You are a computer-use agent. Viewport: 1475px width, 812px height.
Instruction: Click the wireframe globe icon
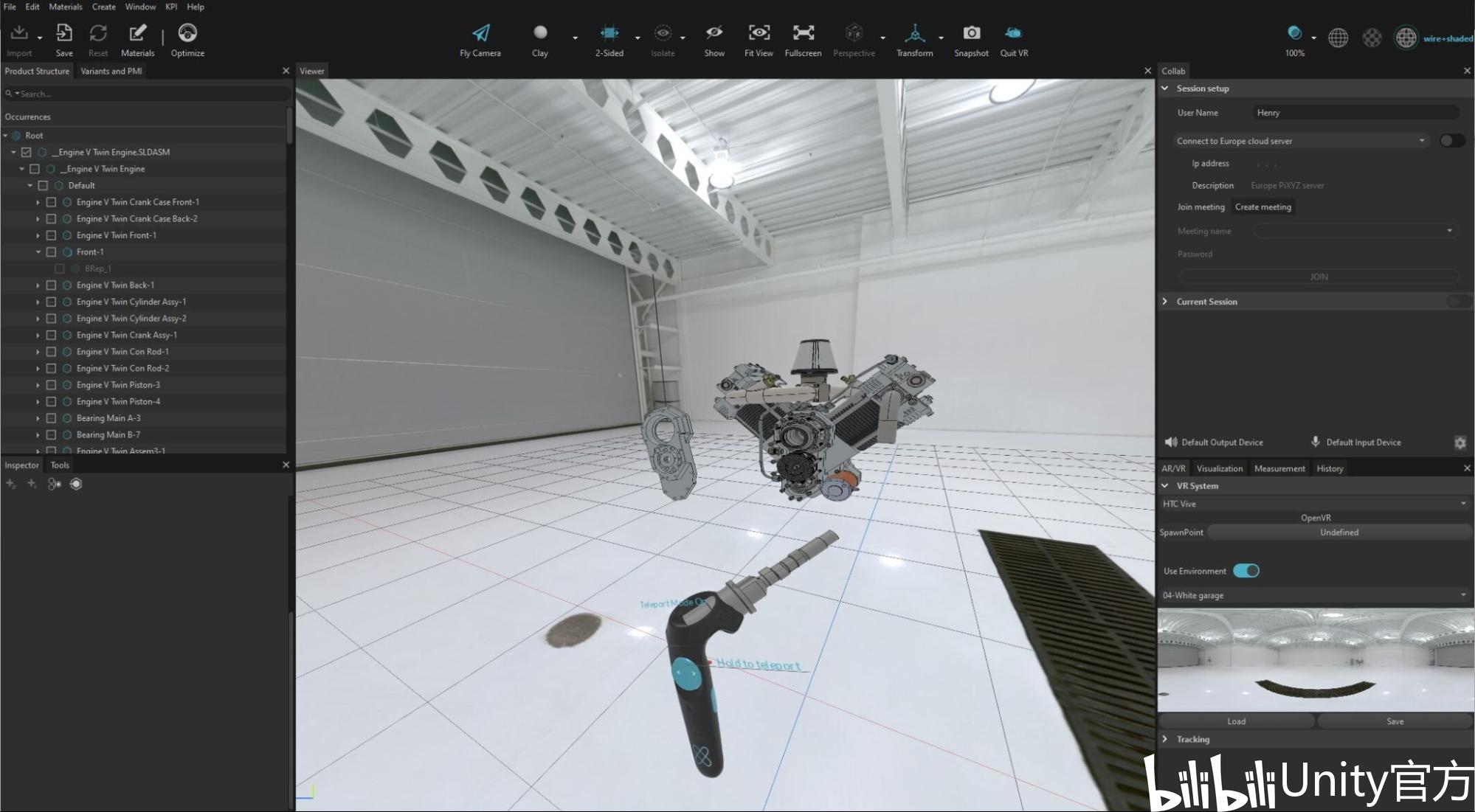pos(1338,38)
